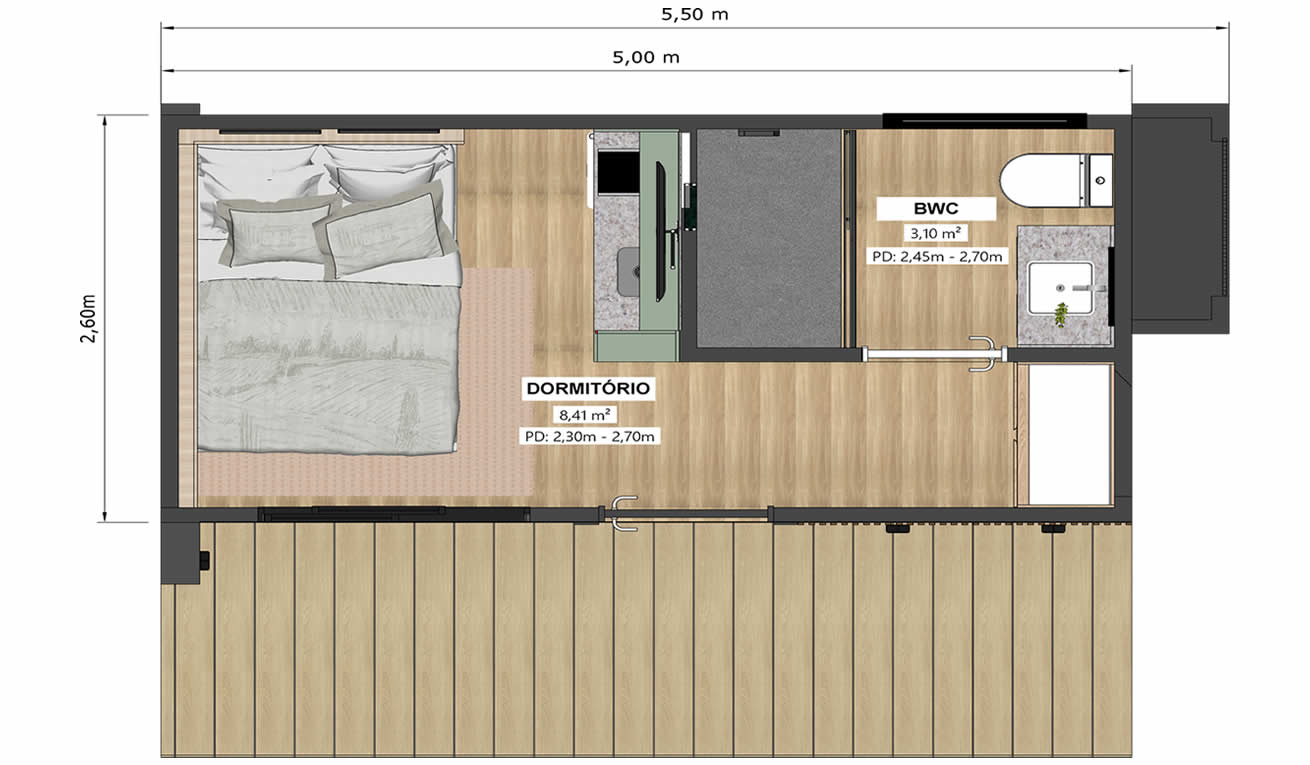The width and height of the screenshot is (1310, 765).
Task: Click the large gray rectangular area
Action: [x=768, y=238]
